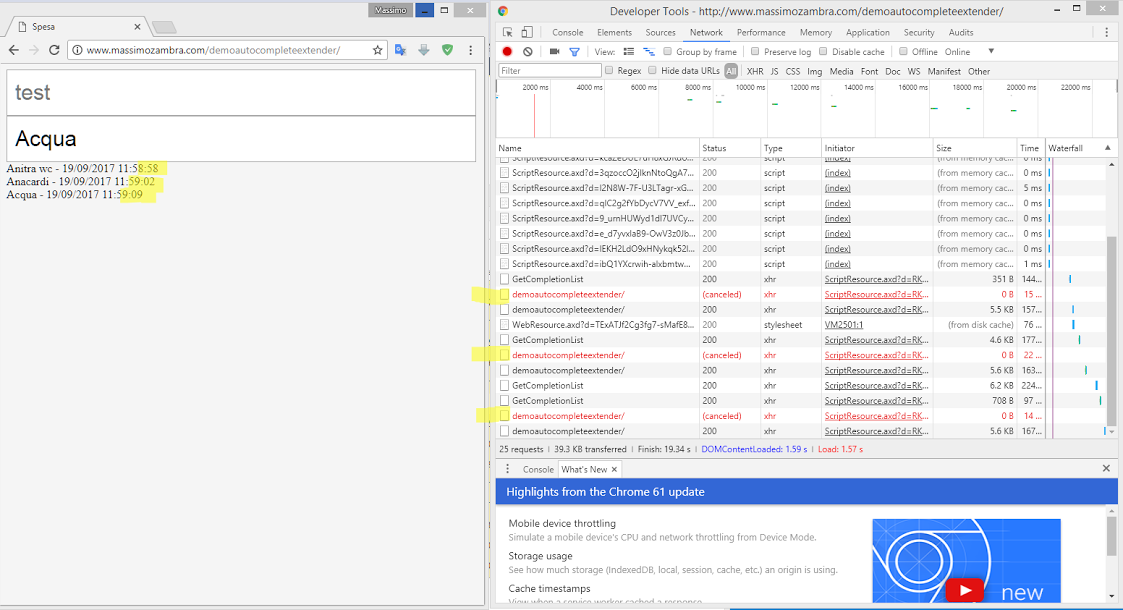Stop recording with the red record button
Viewport: 1123px width, 610px height.
point(507,51)
